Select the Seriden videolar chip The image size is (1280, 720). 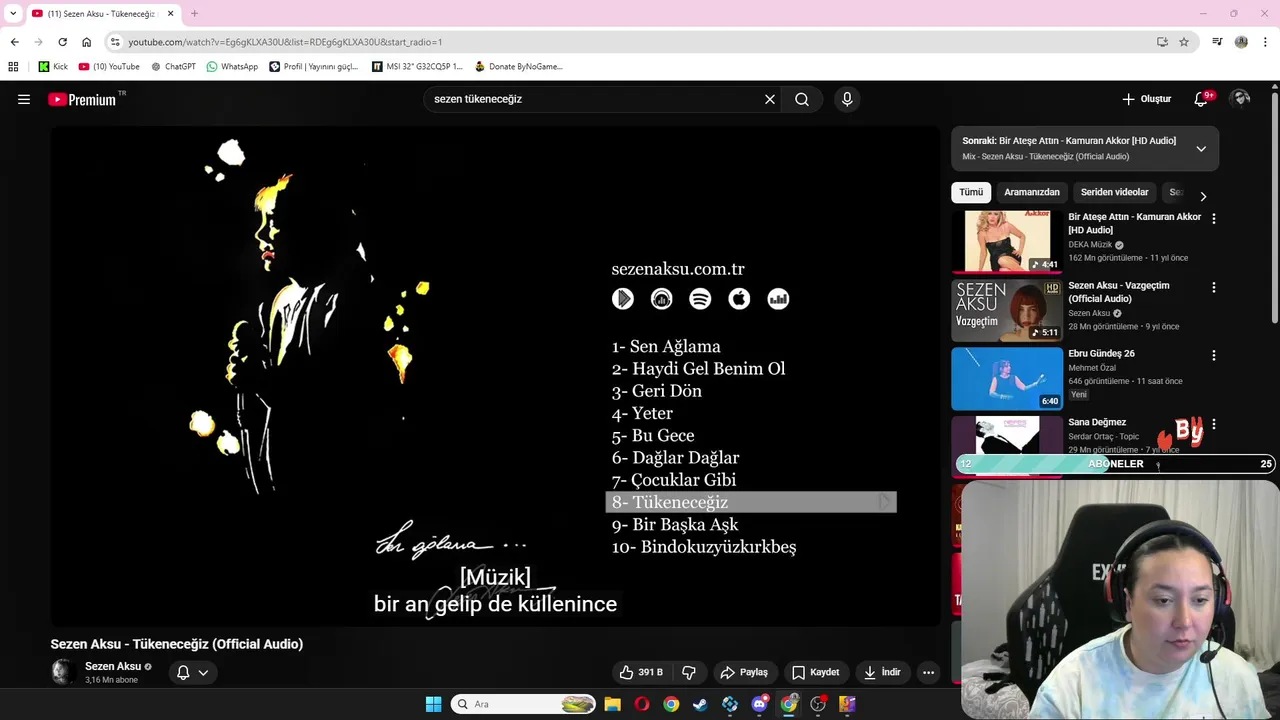(x=1114, y=192)
